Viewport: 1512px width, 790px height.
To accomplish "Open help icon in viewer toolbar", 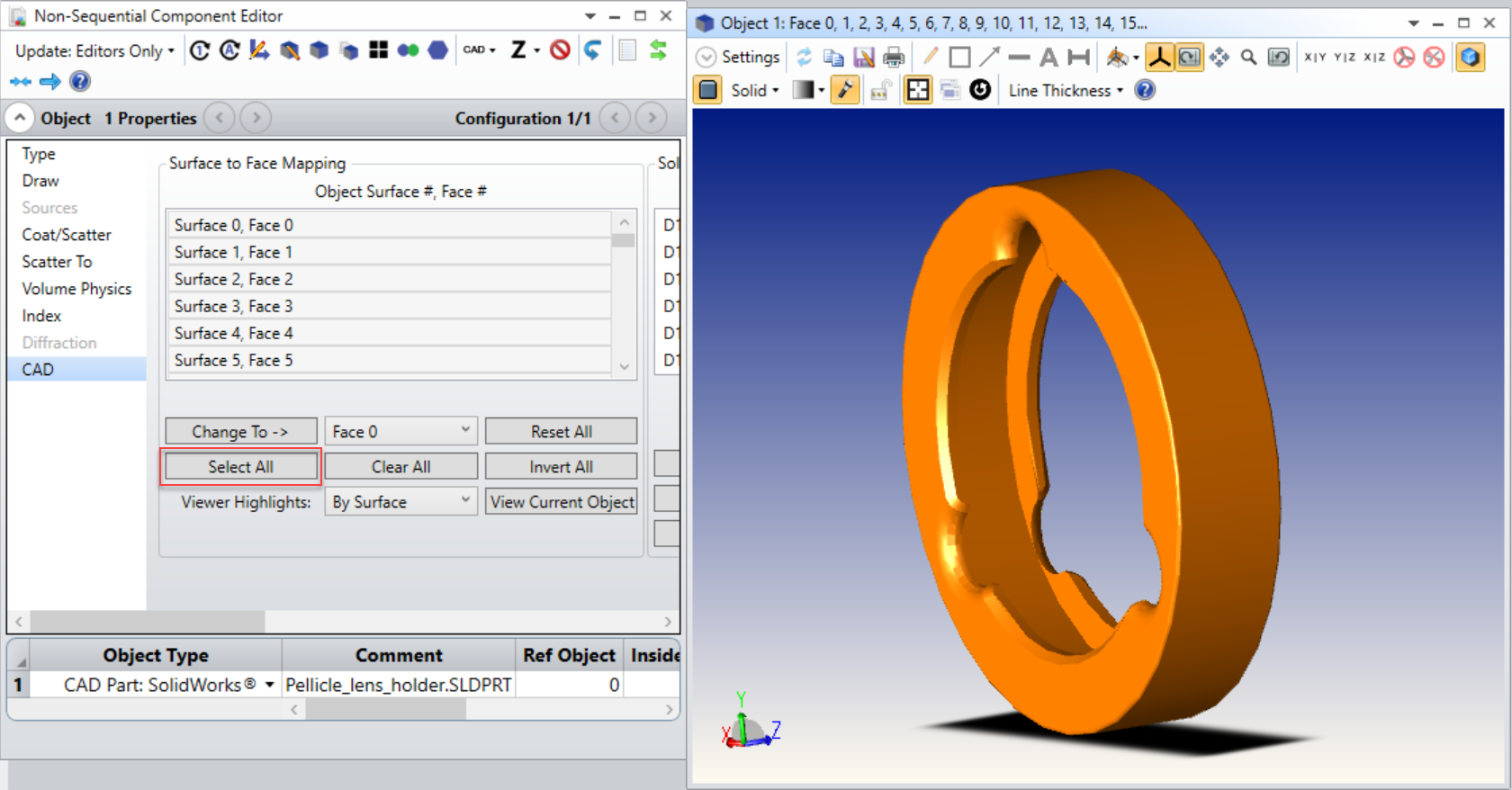I will [x=1145, y=90].
